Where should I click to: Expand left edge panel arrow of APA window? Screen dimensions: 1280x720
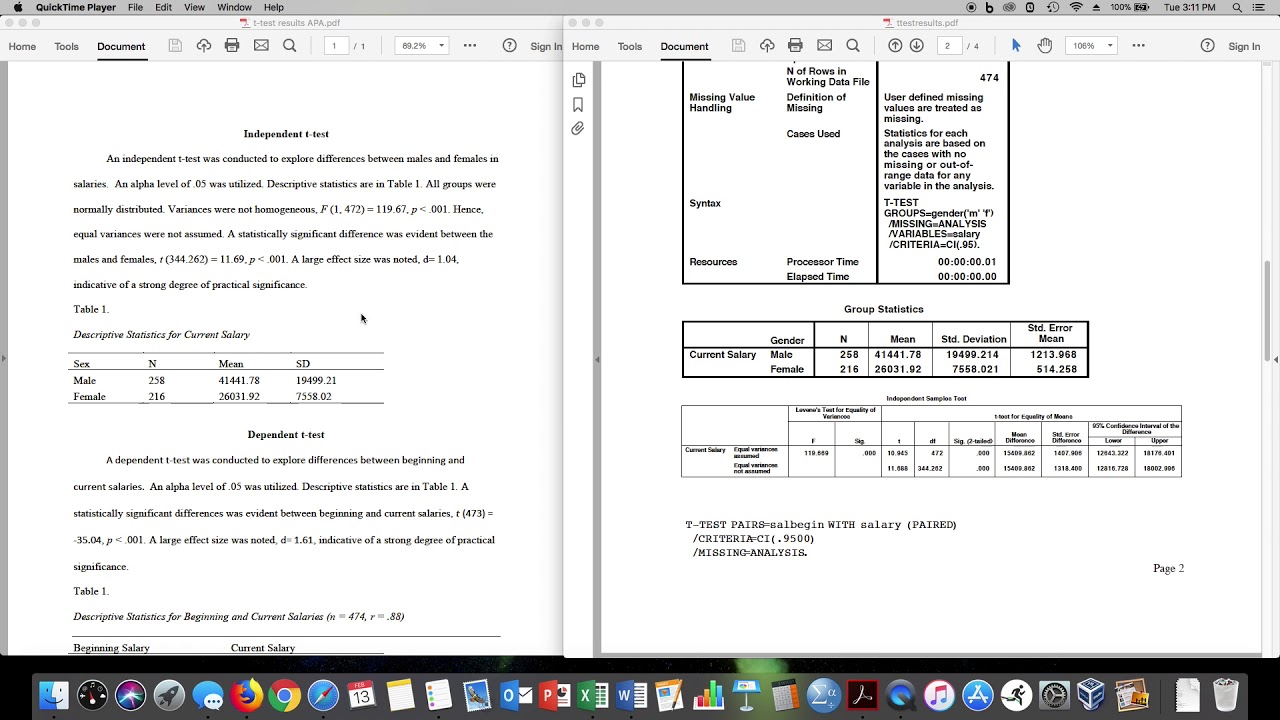(3, 359)
